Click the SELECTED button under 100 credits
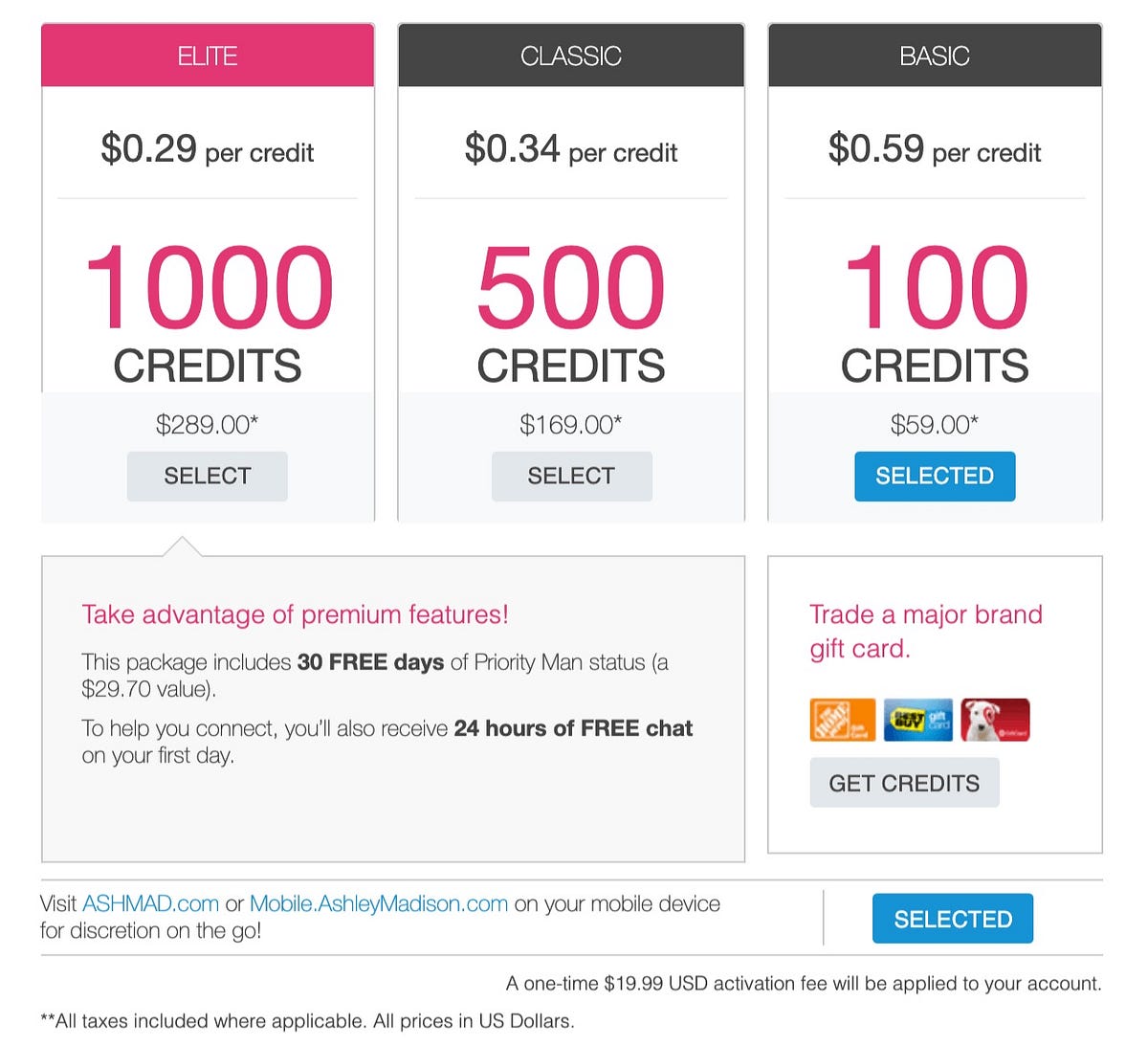Image resolution: width=1148 pixels, height=1046 pixels. click(935, 476)
